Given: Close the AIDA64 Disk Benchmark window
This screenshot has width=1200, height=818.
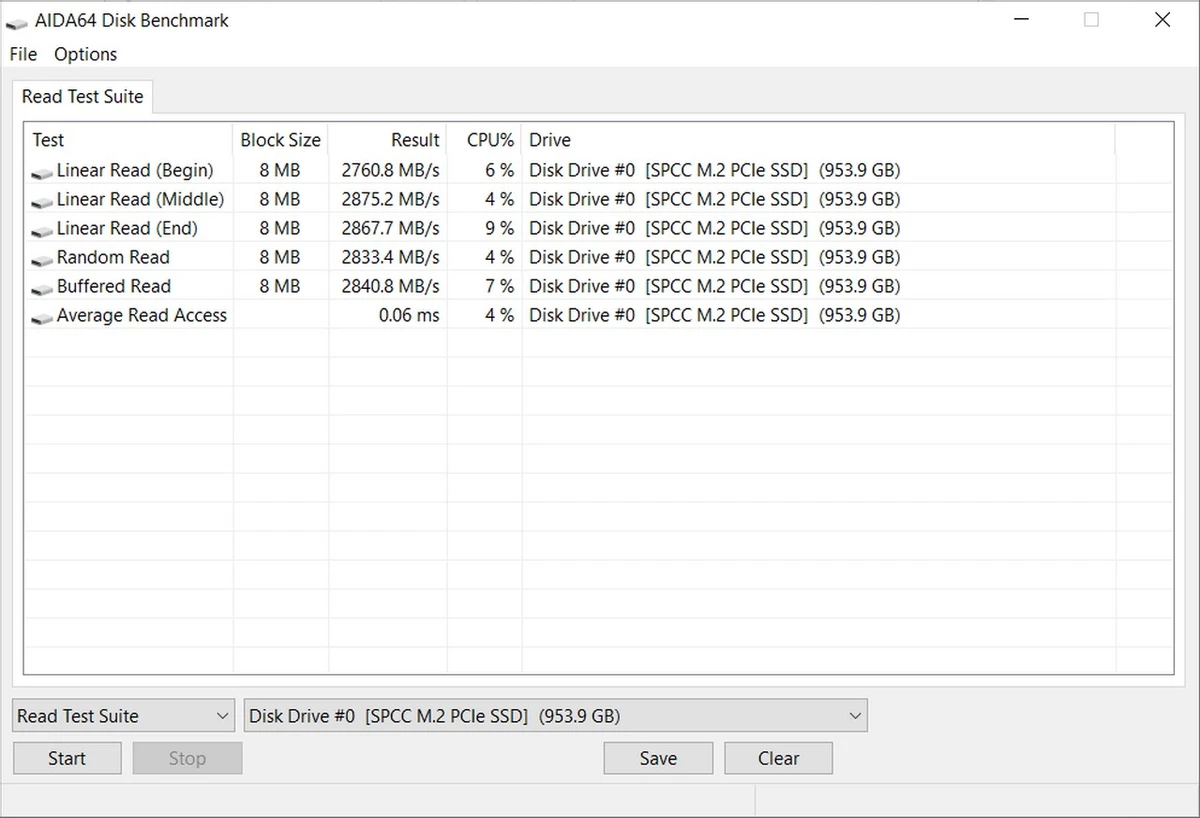Looking at the screenshot, I should pos(1163,20).
